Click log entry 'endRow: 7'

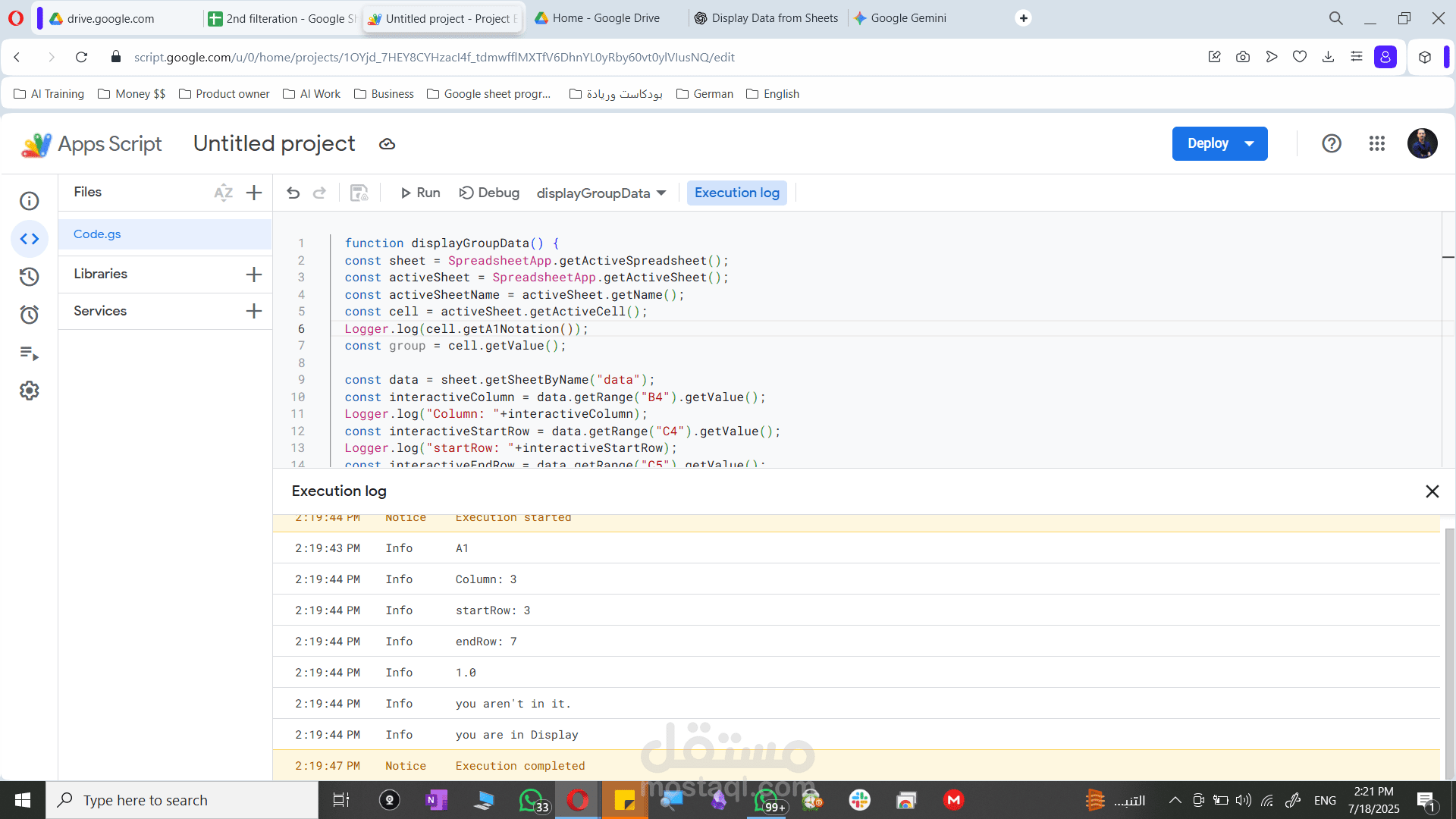(486, 642)
